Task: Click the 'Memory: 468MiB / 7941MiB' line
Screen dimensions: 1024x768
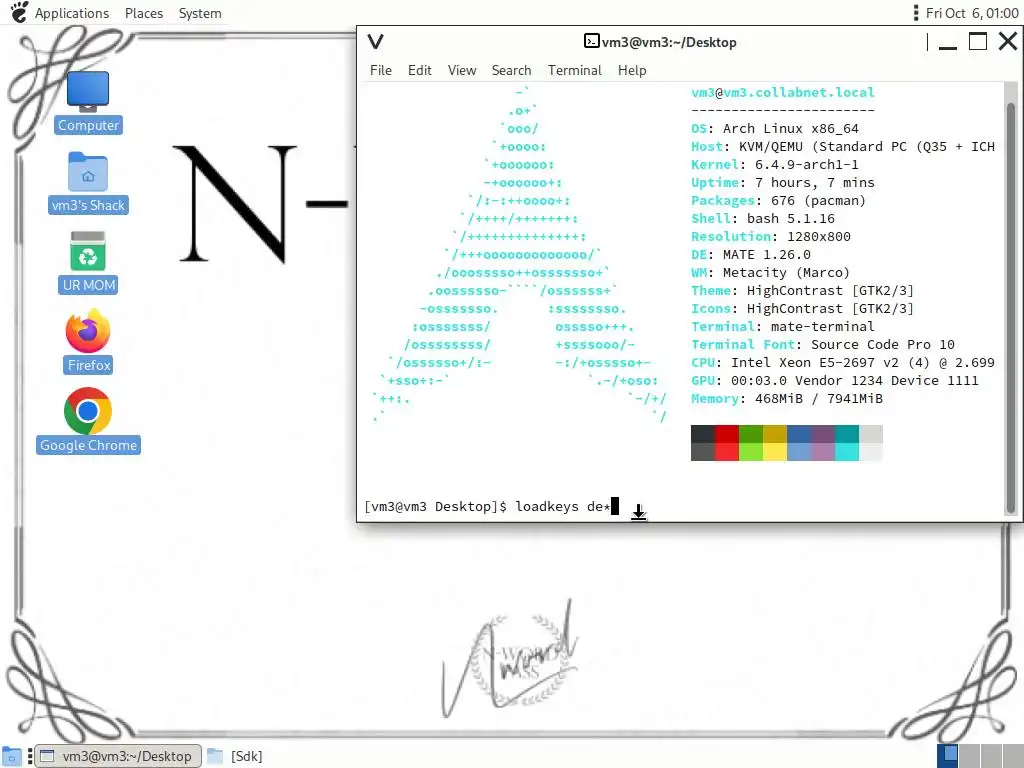Action: coord(786,398)
